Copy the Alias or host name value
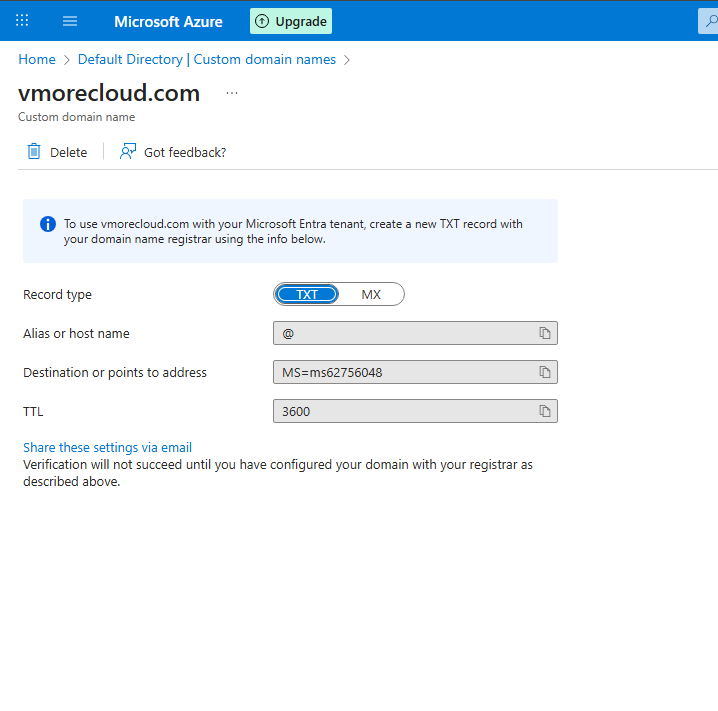 (545, 333)
